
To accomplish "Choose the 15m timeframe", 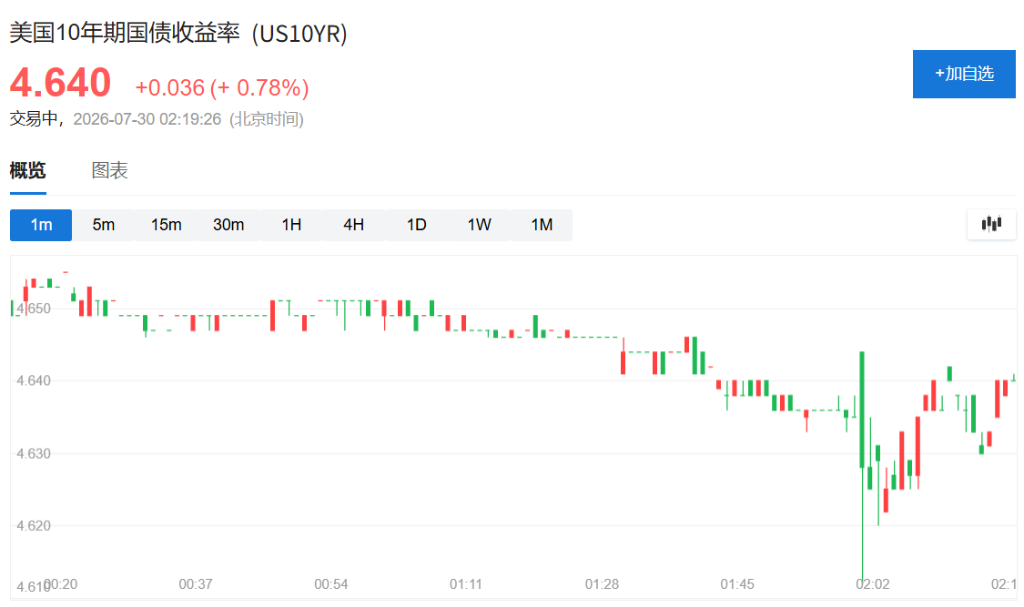I will 166,225.
